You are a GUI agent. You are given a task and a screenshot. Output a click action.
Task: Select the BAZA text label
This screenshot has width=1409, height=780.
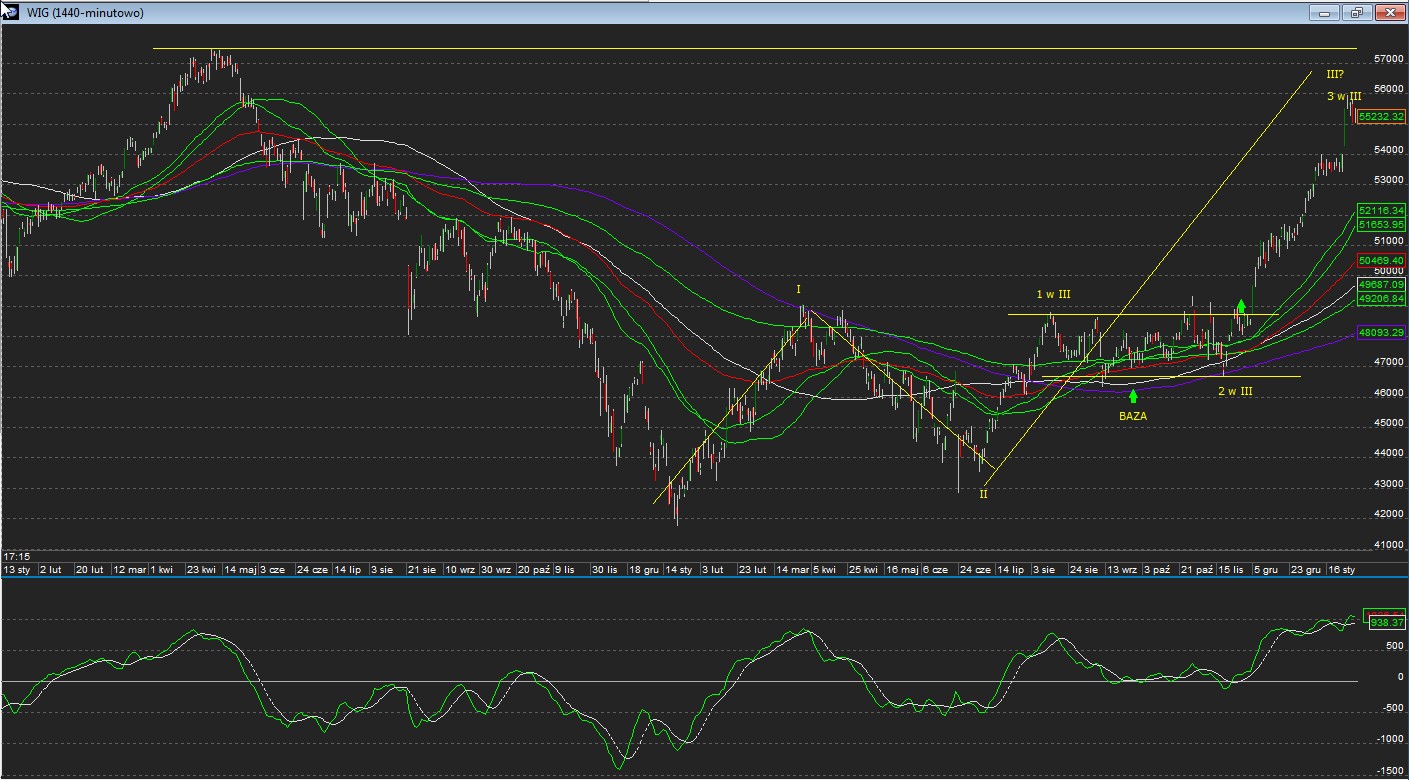[1132, 416]
